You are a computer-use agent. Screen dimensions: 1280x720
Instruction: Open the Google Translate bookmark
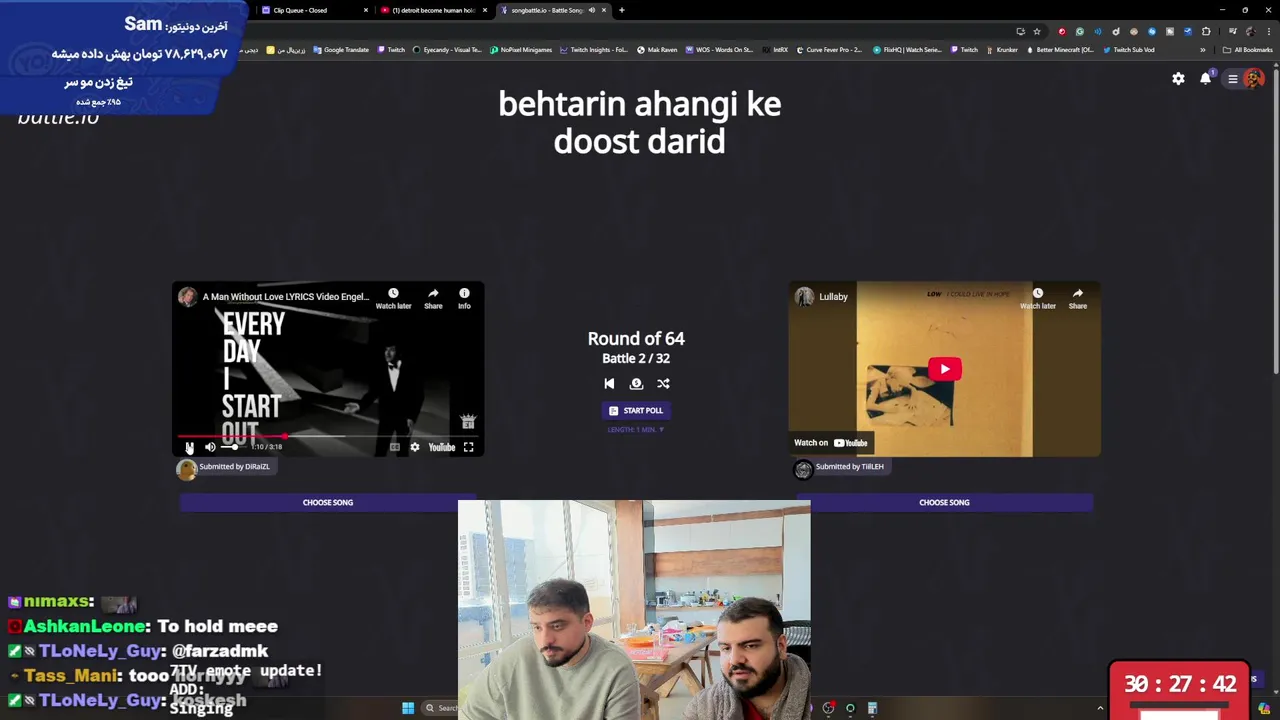click(341, 50)
